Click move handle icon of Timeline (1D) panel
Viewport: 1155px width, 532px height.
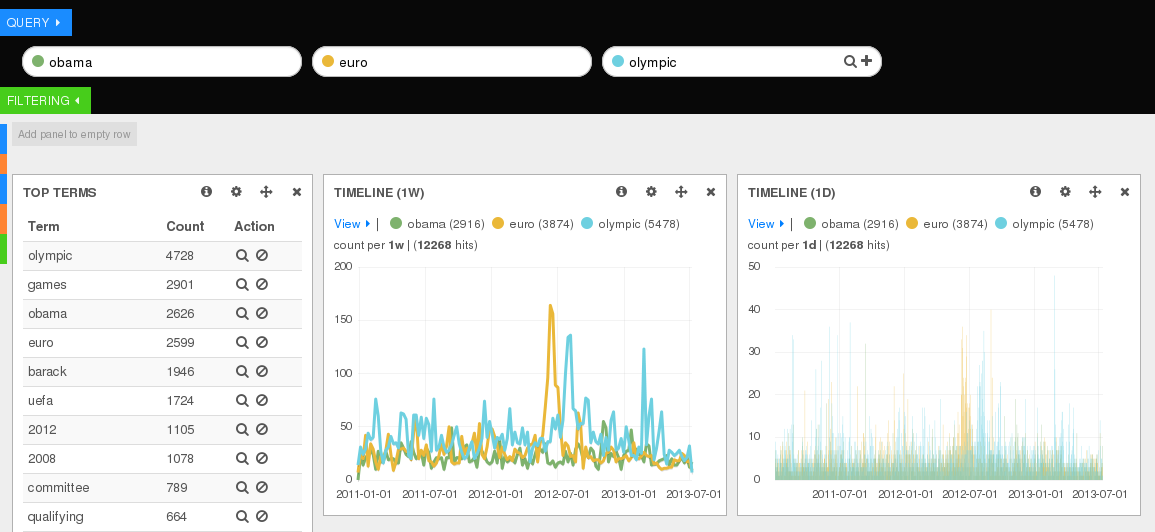click(x=1095, y=192)
